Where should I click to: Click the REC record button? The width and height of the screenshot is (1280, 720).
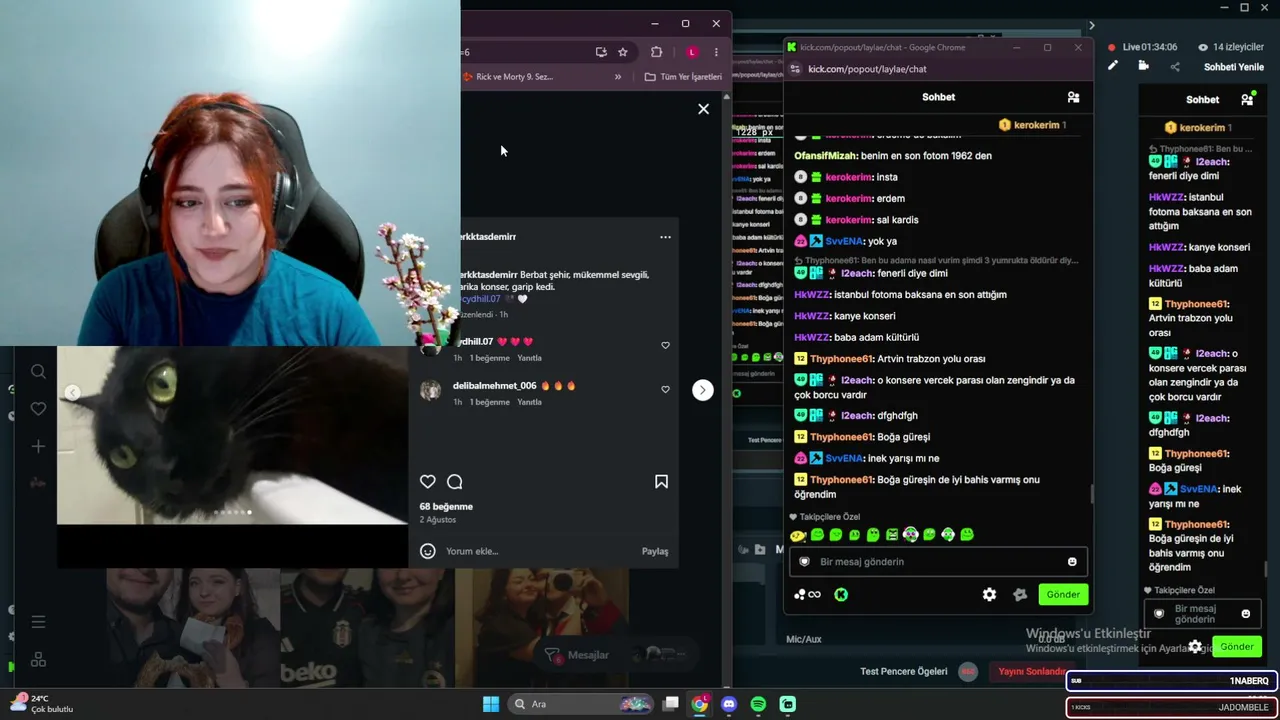tap(967, 672)
